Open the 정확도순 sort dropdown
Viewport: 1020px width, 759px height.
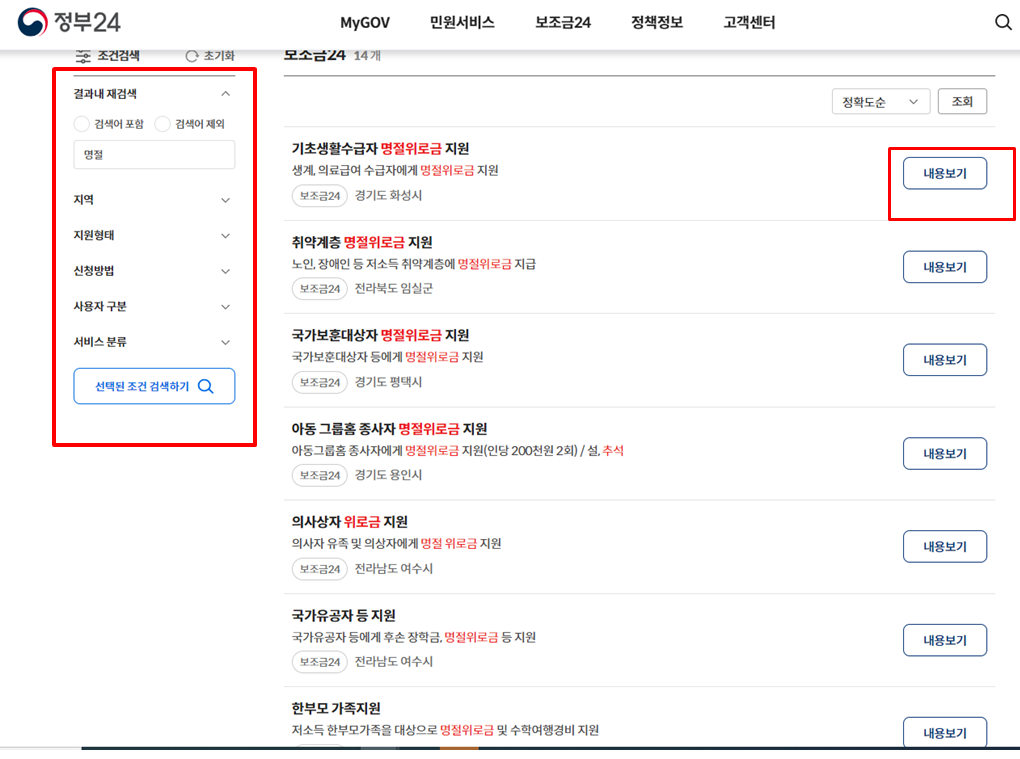880,101
